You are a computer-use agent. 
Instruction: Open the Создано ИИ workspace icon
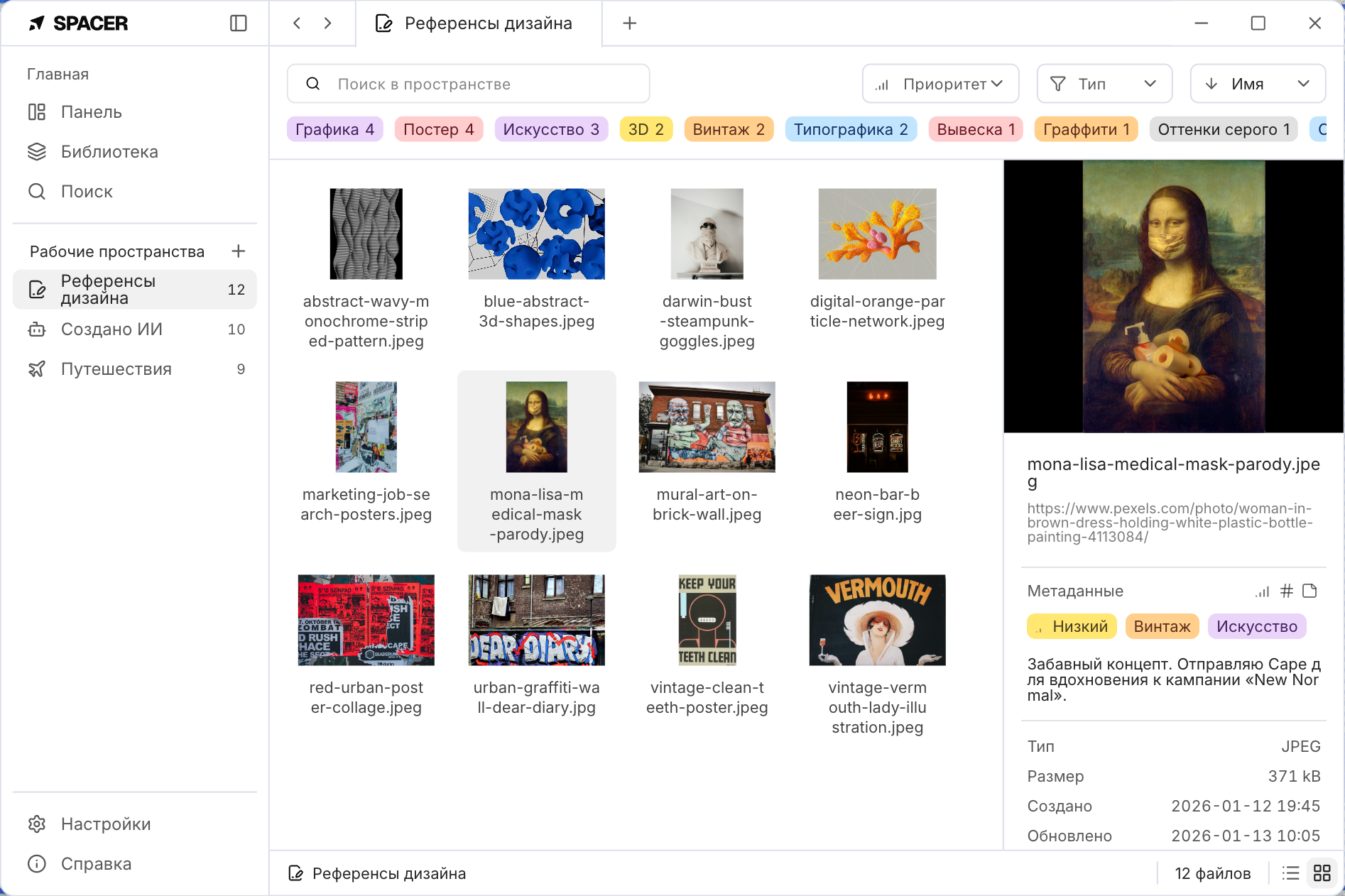[37, 329]
